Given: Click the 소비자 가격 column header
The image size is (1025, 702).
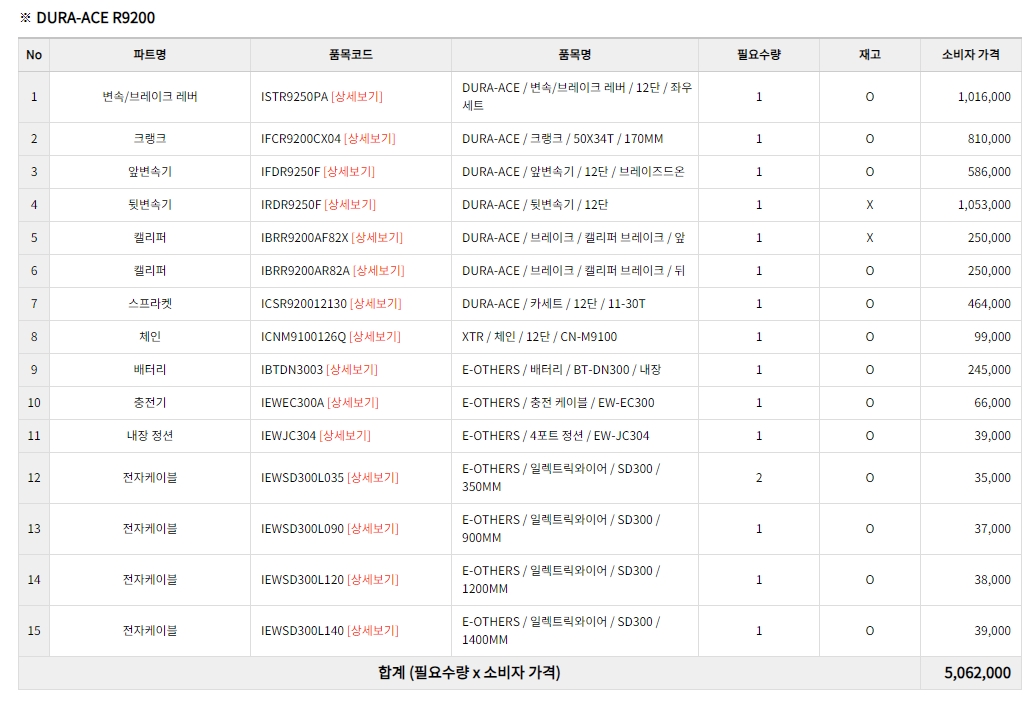Looking at the screenshot, I should point(971,55).
